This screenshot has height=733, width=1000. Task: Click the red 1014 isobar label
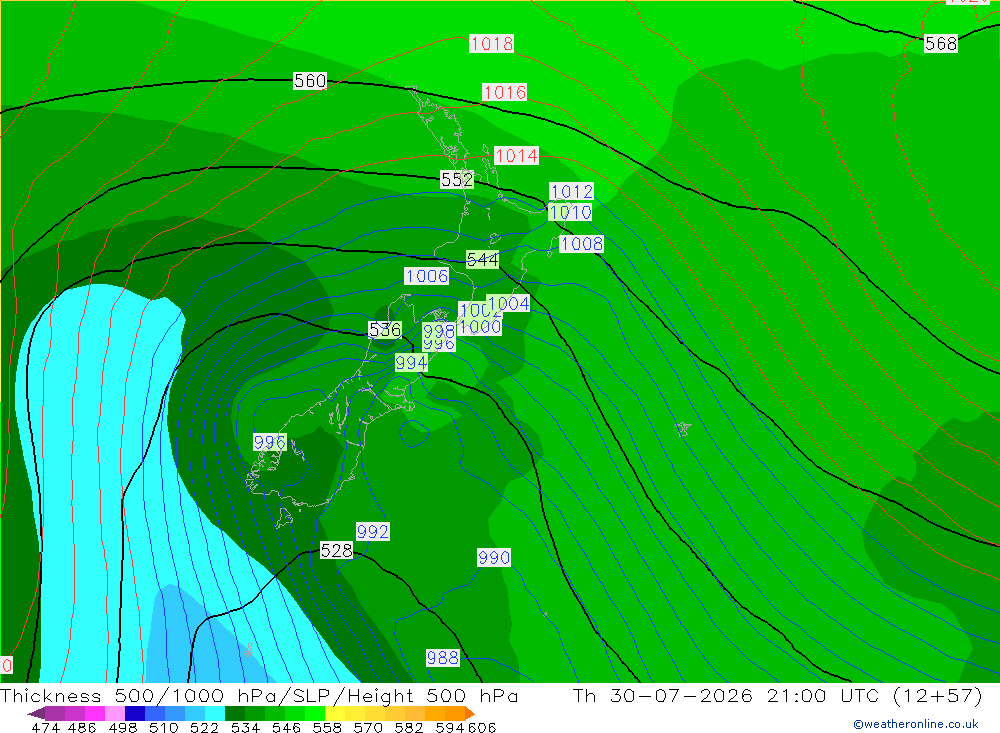click(516, 155)
